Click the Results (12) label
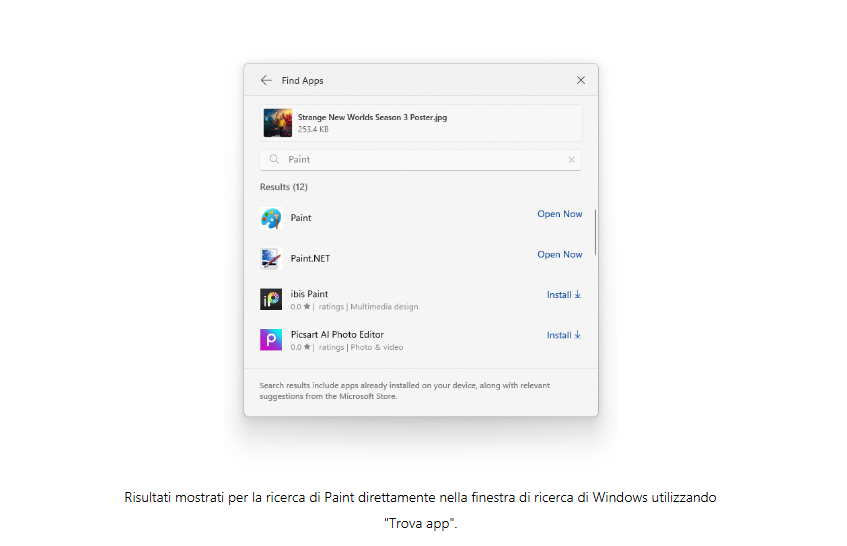 coord(284,187)
